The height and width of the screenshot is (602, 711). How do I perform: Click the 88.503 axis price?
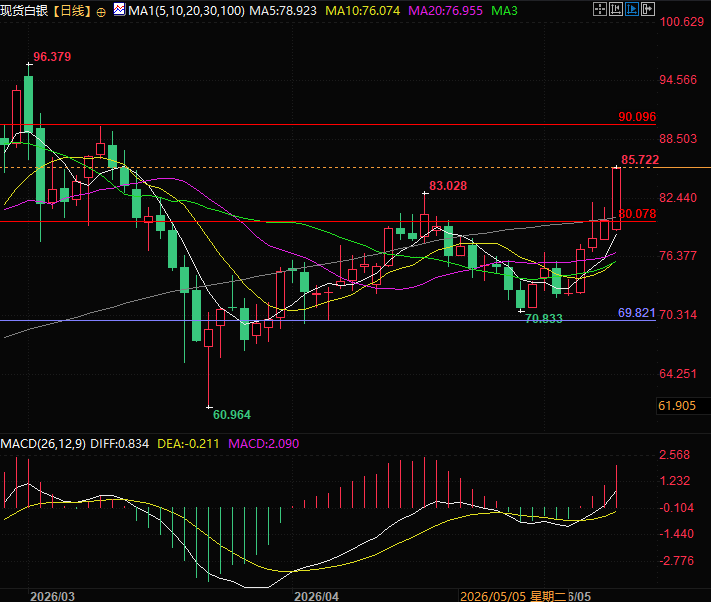coord(678,139)
